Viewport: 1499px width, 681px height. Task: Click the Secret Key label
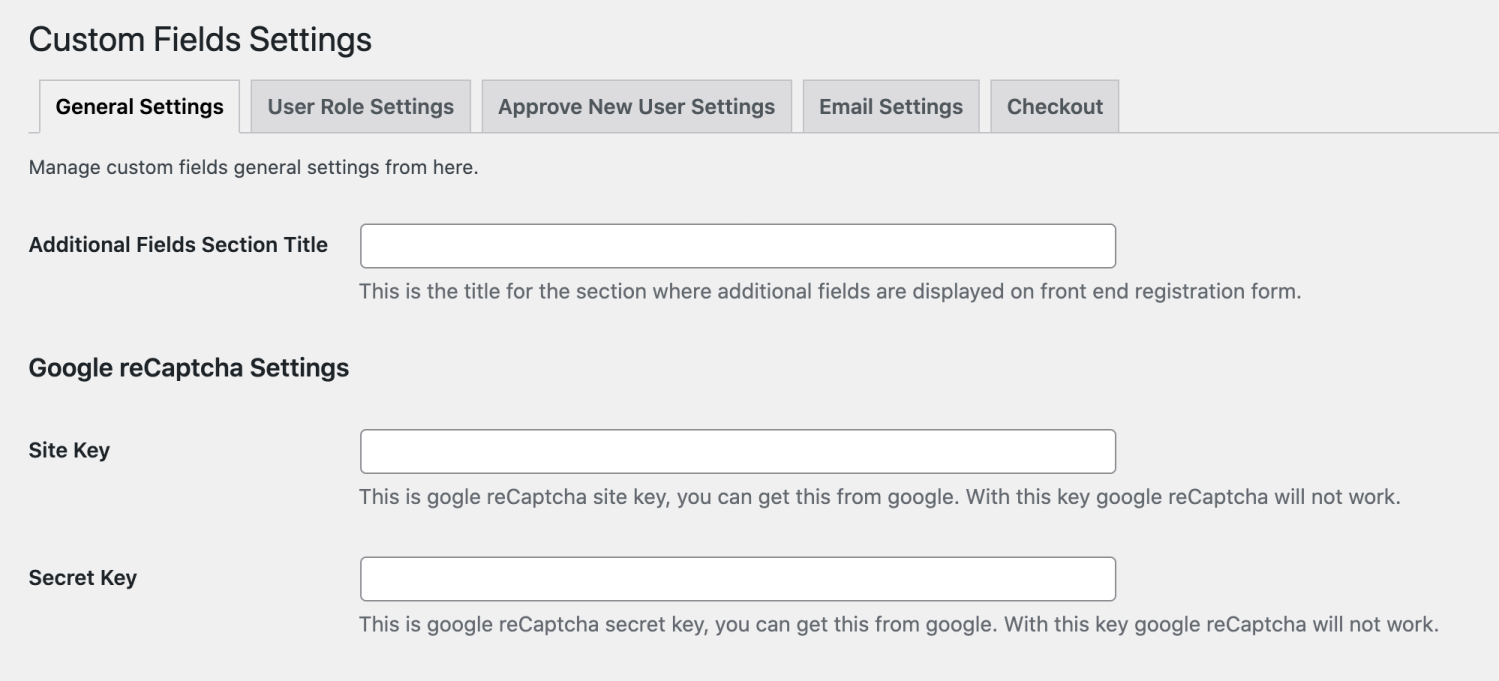click(82, 578)
